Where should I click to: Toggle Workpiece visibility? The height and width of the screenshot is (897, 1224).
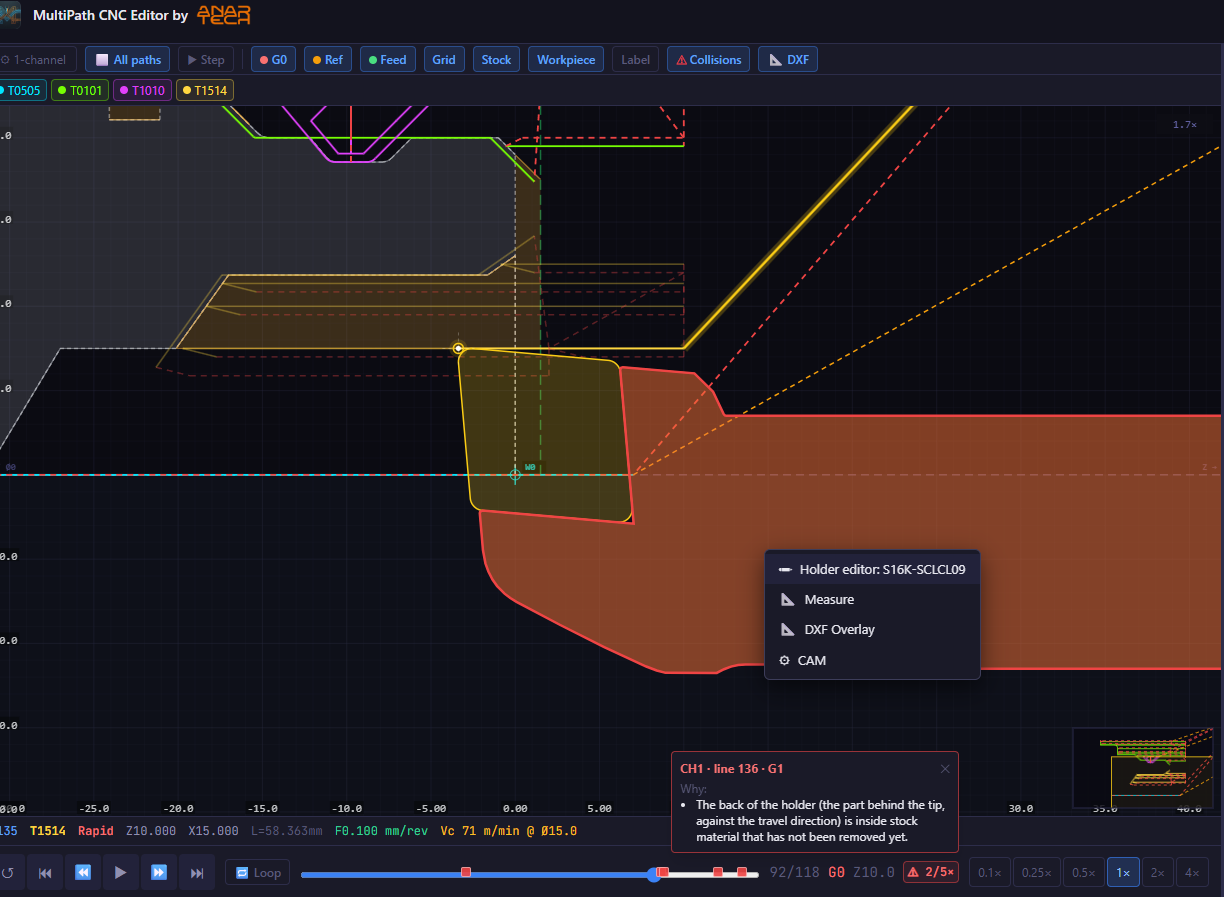566,60
